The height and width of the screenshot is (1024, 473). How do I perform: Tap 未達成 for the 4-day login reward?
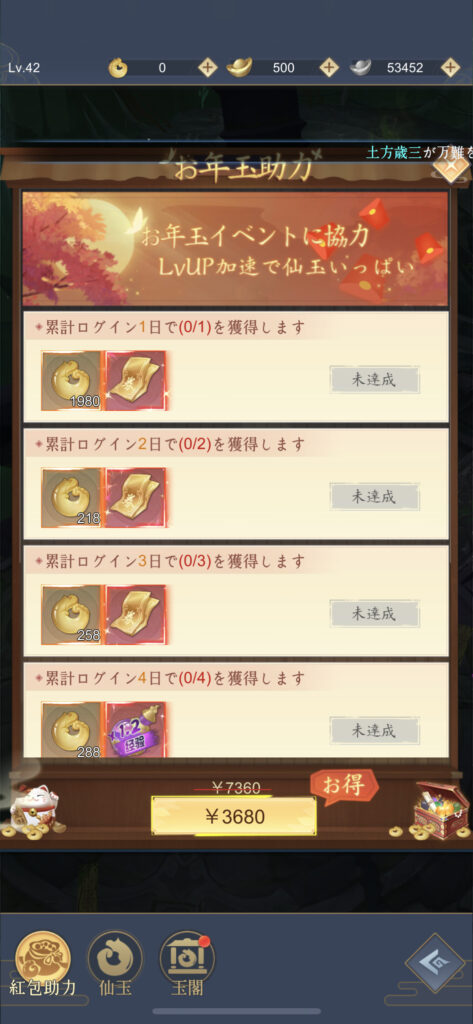click(374, 730)
